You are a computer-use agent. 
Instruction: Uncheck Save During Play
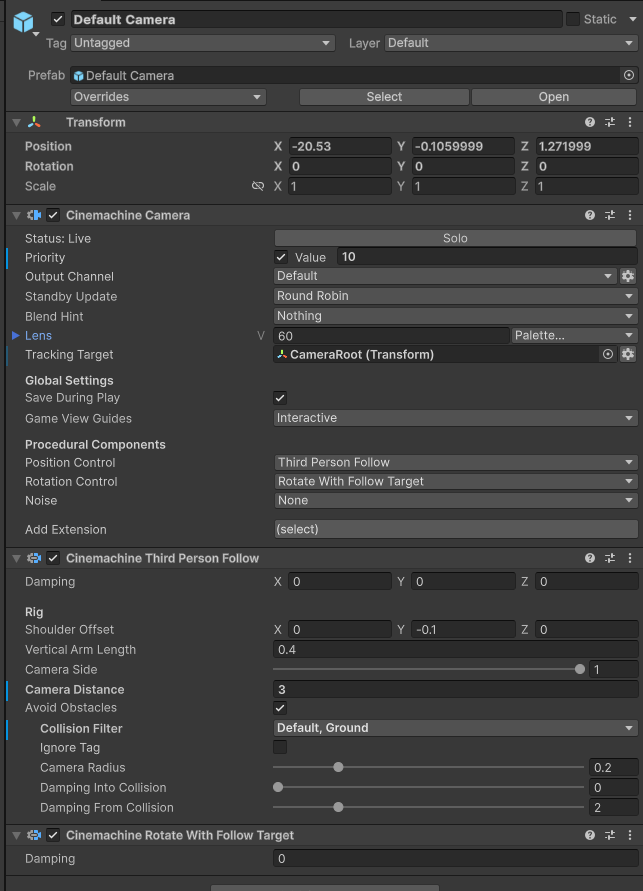tap(280, 398)
